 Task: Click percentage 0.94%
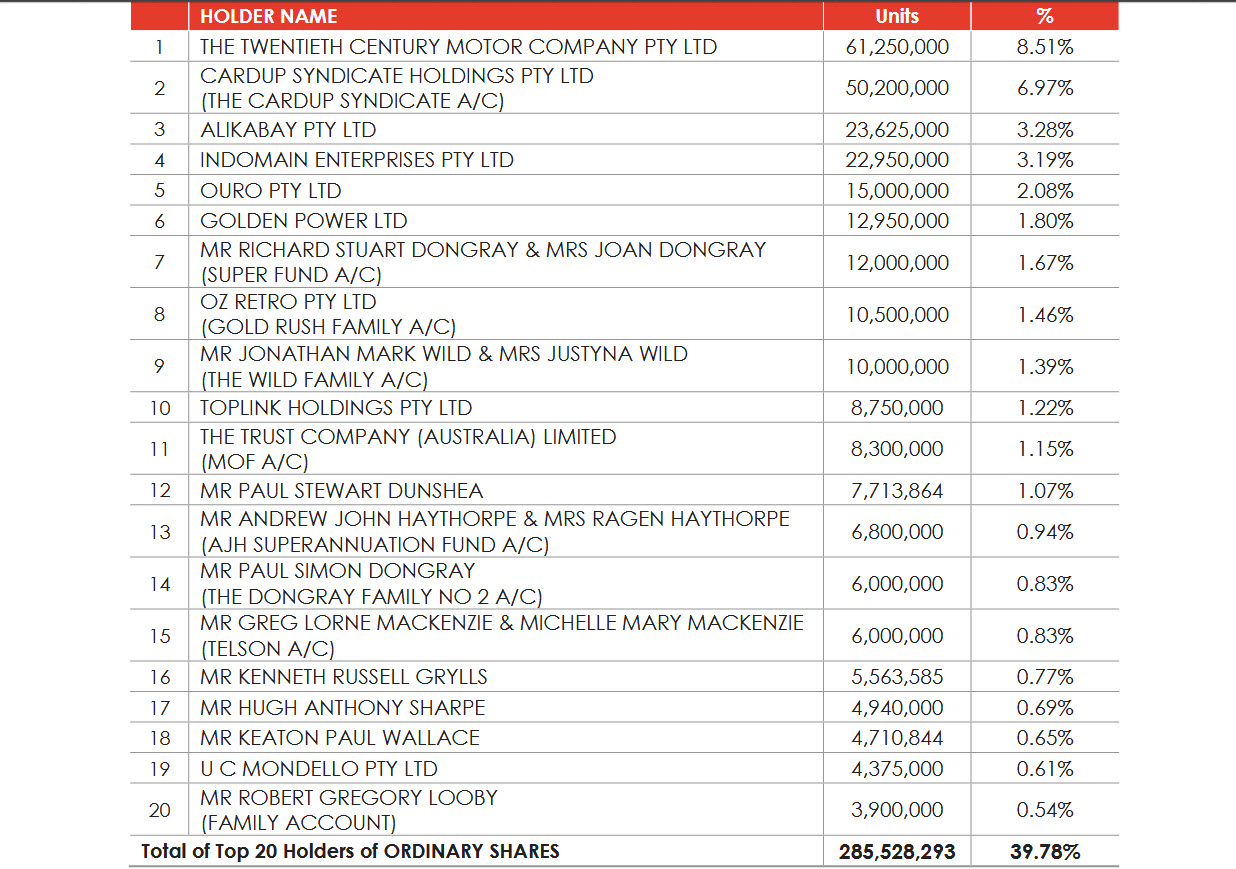(1045, 532)
